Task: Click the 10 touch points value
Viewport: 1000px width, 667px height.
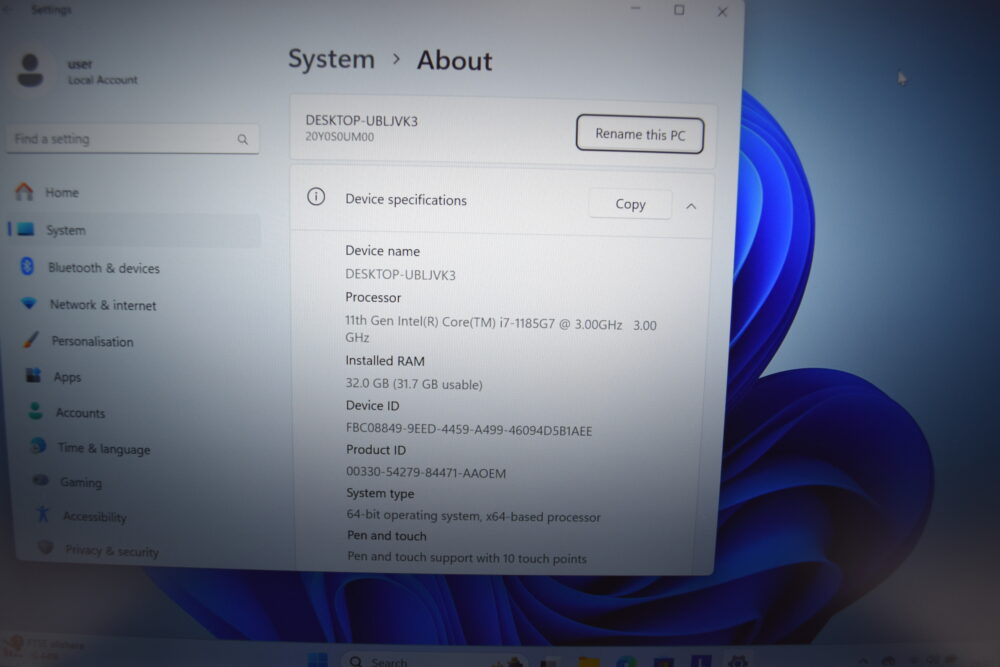Action: point(467,558)
